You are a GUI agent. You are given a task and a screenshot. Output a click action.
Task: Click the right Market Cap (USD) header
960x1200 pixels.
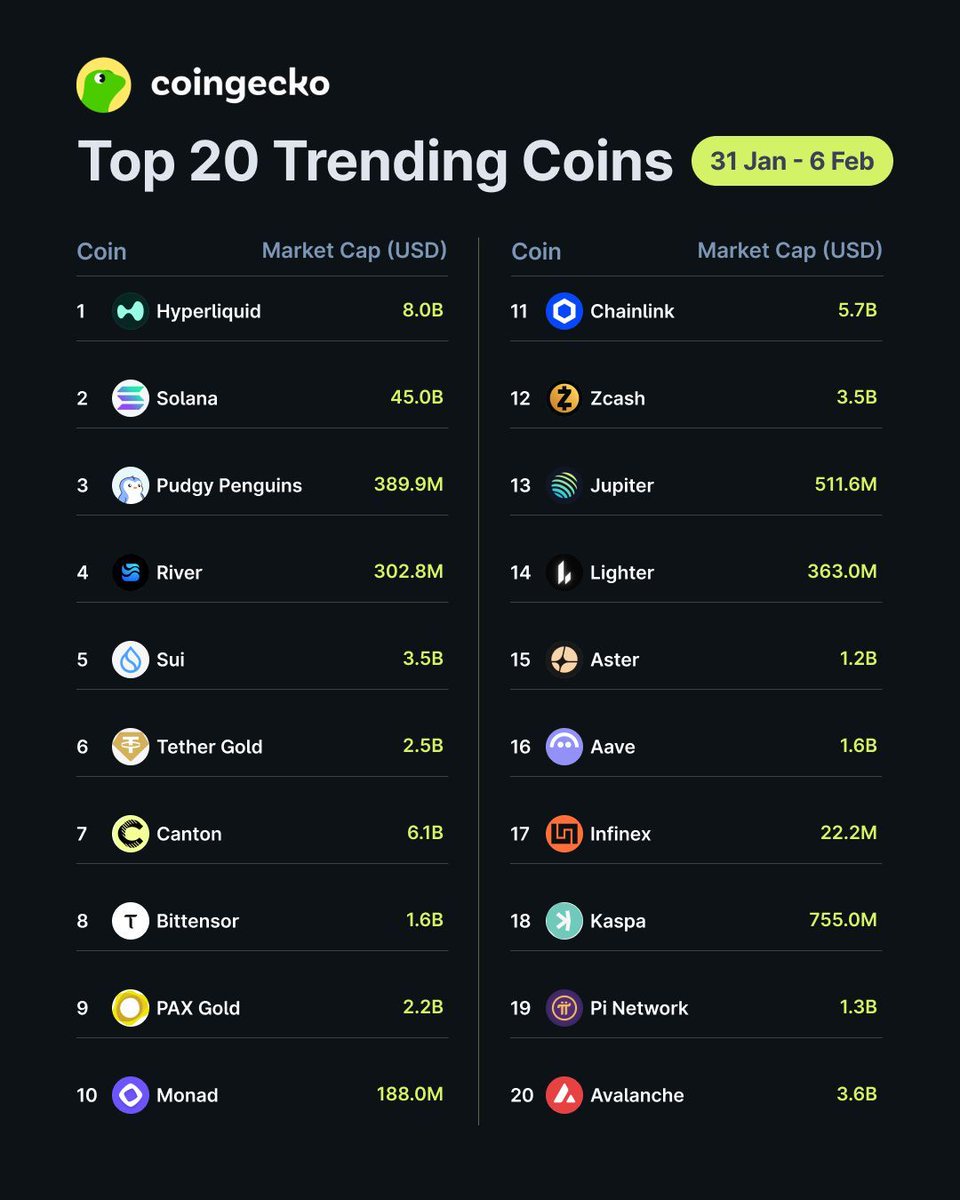[x=789, y=250]
